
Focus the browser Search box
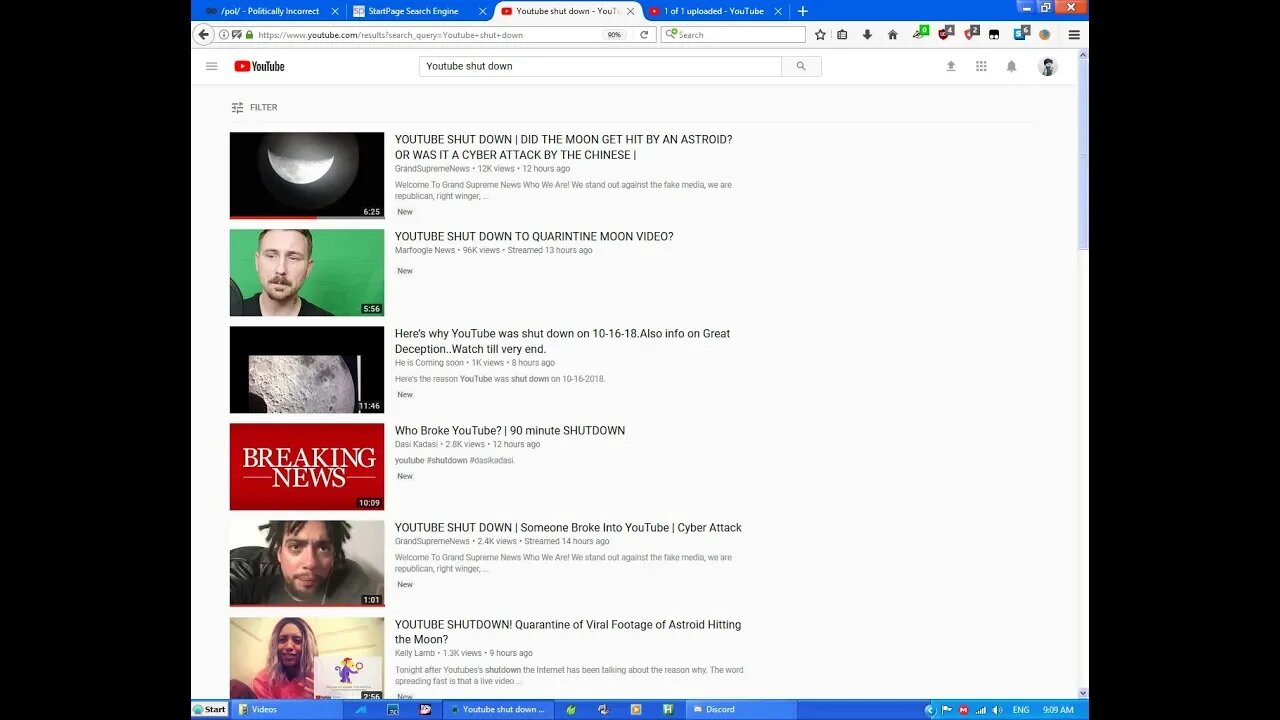(733, 34)
